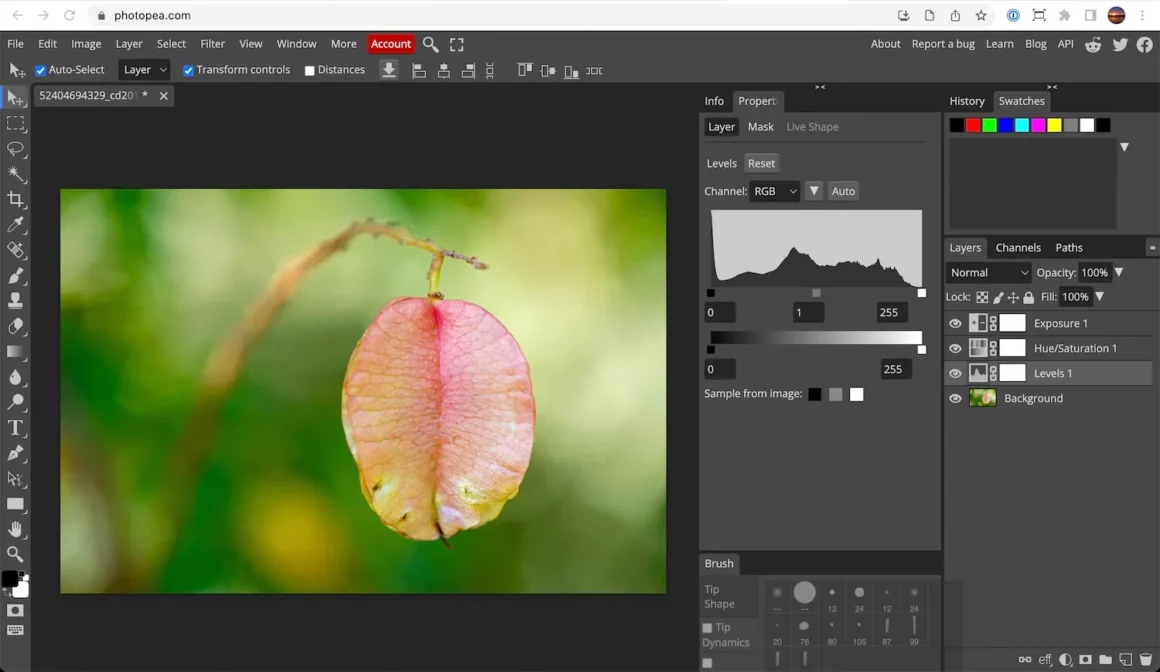Select the Lasso tool

pyautogui.click(x=16, y=149)
